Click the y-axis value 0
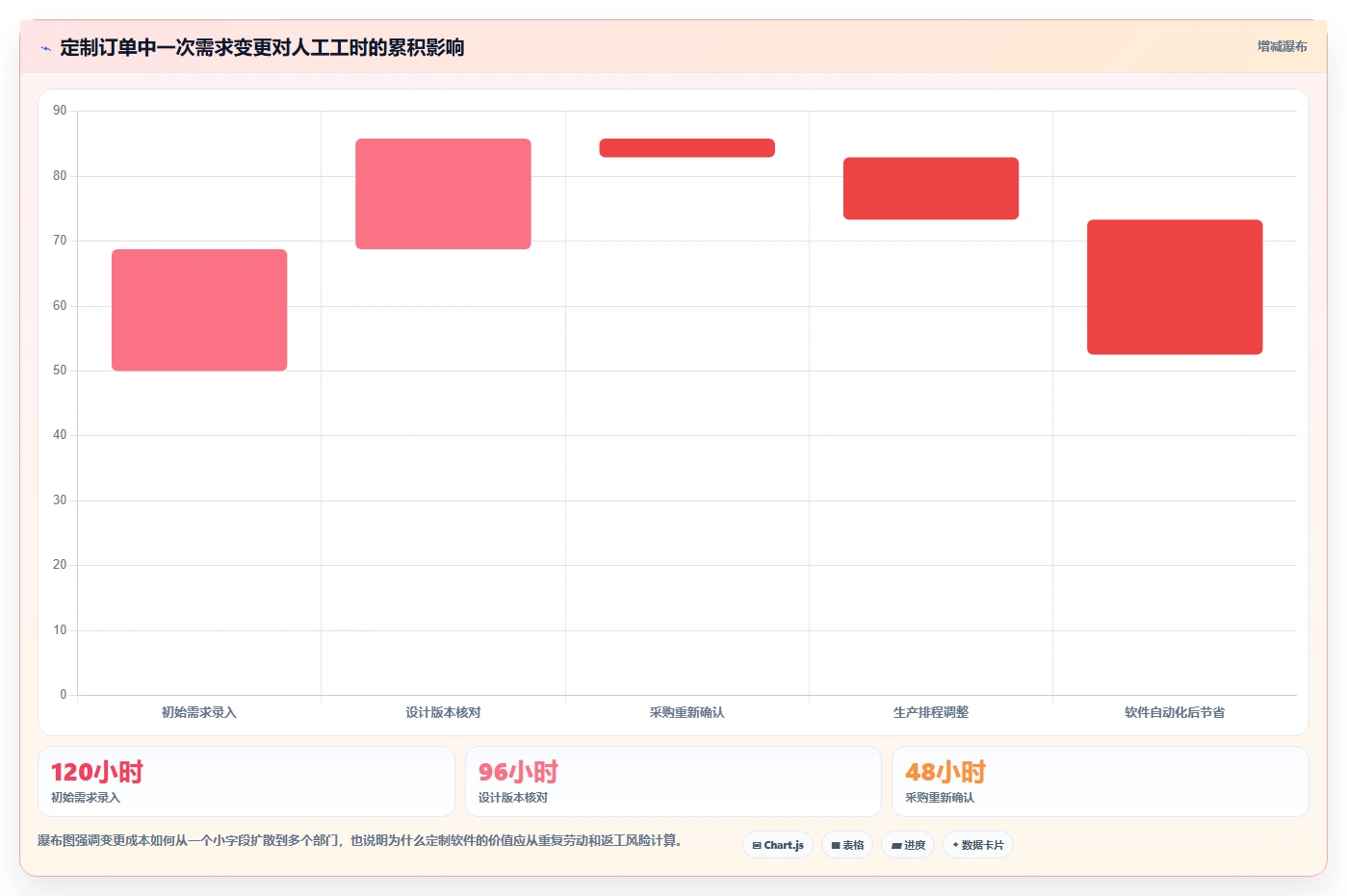Viewport: 1347px width, 896px height. [64, 695]
